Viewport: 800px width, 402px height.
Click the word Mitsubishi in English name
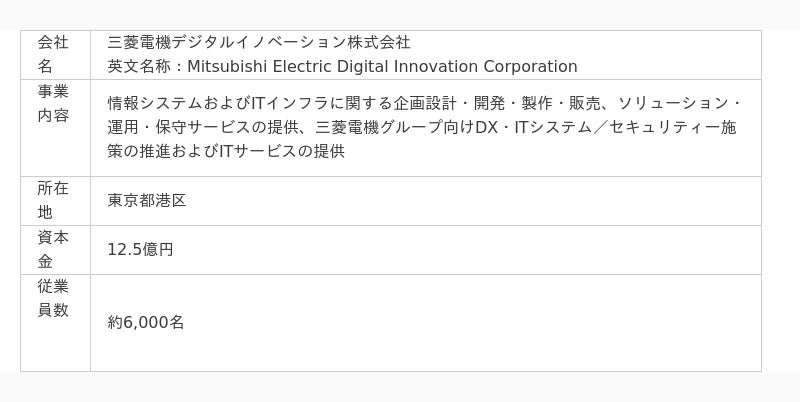[x=224, y=67]
